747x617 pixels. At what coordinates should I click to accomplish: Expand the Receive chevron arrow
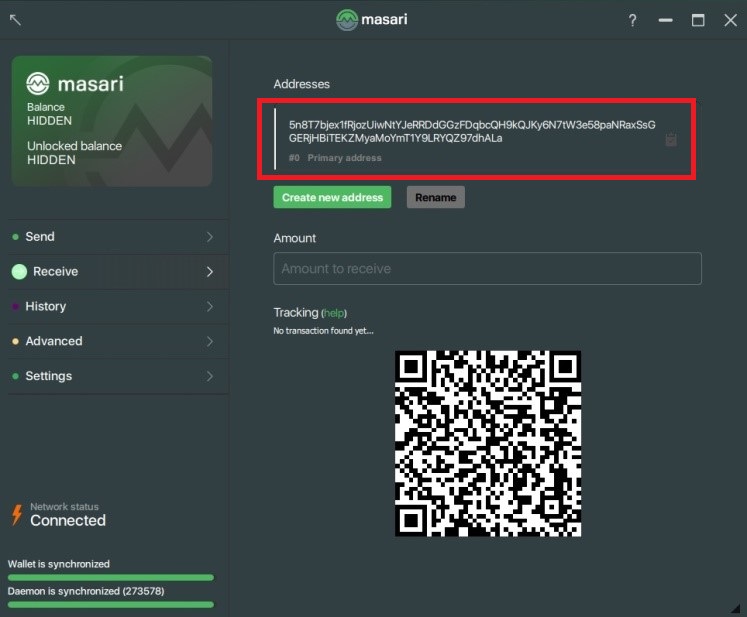click(x=210, y=272)
